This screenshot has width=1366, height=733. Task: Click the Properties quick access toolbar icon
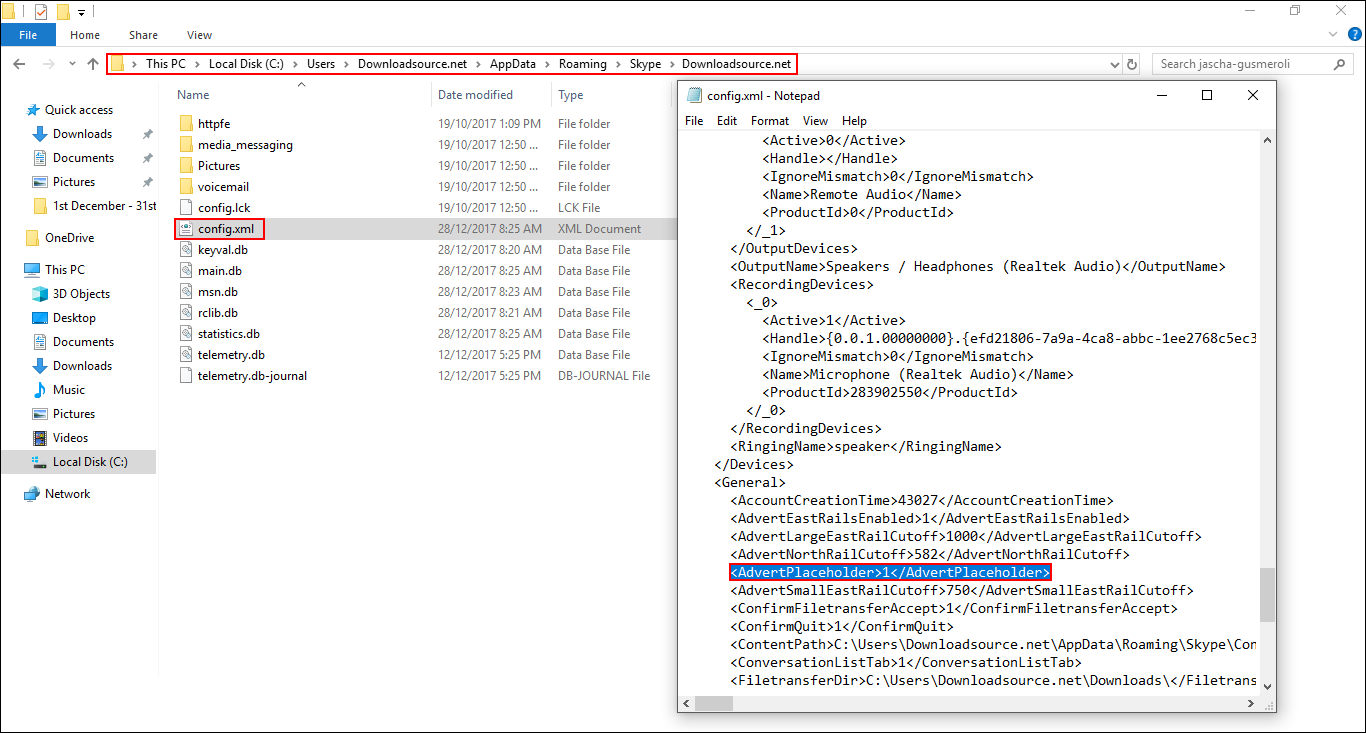click(x=41, y=12)
